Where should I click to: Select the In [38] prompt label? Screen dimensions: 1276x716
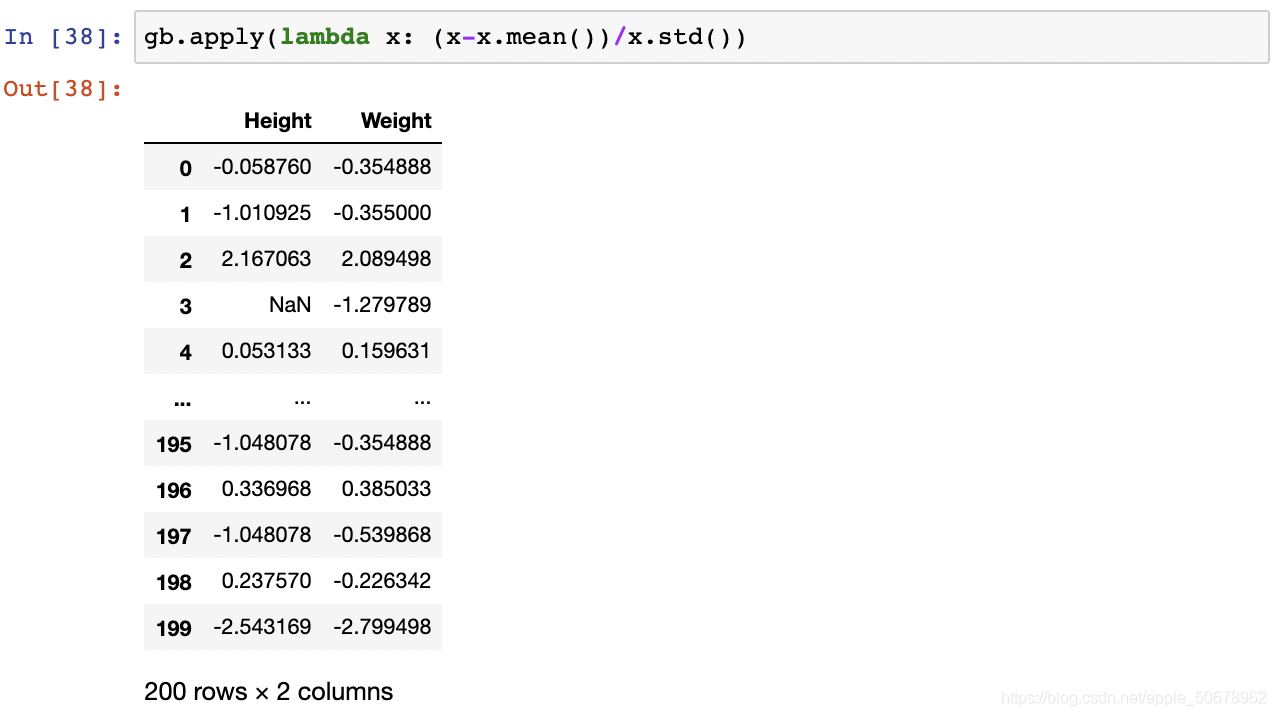click(x=63, y=38)
